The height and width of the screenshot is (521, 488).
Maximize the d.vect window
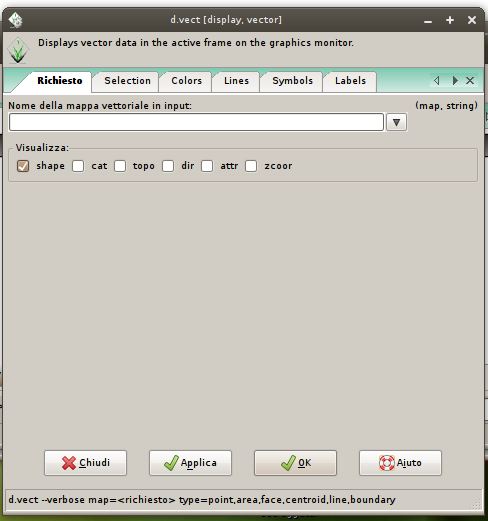(x=450, y=20)
